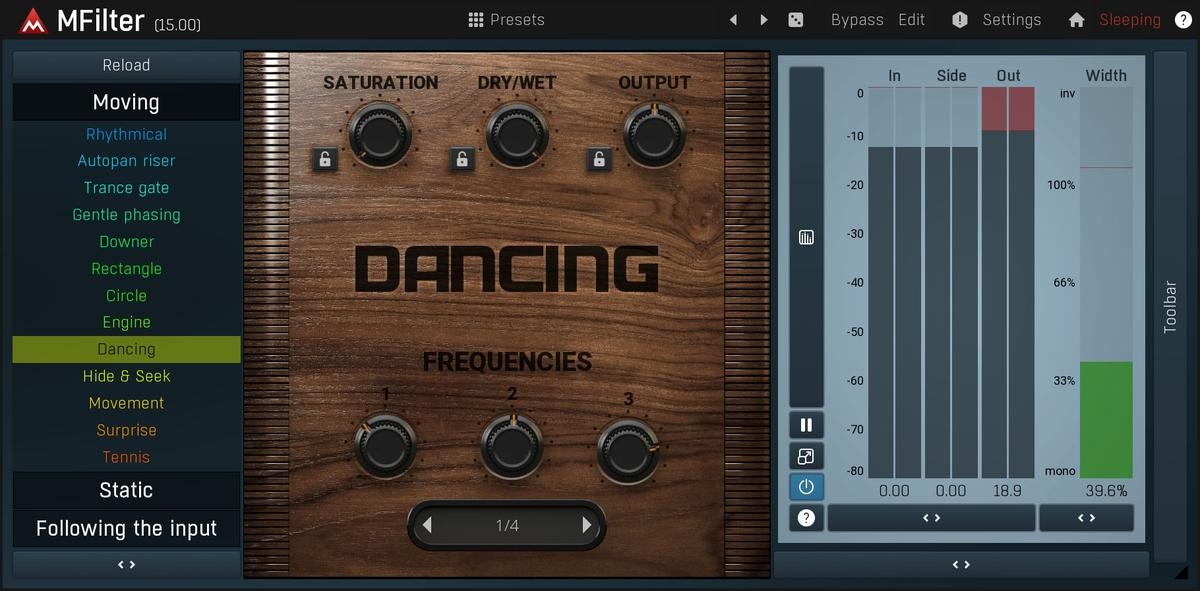The width and height of the screenshot is (1200, 591).
Task: Click the Bypass button
Action: (x=857, y=20)
